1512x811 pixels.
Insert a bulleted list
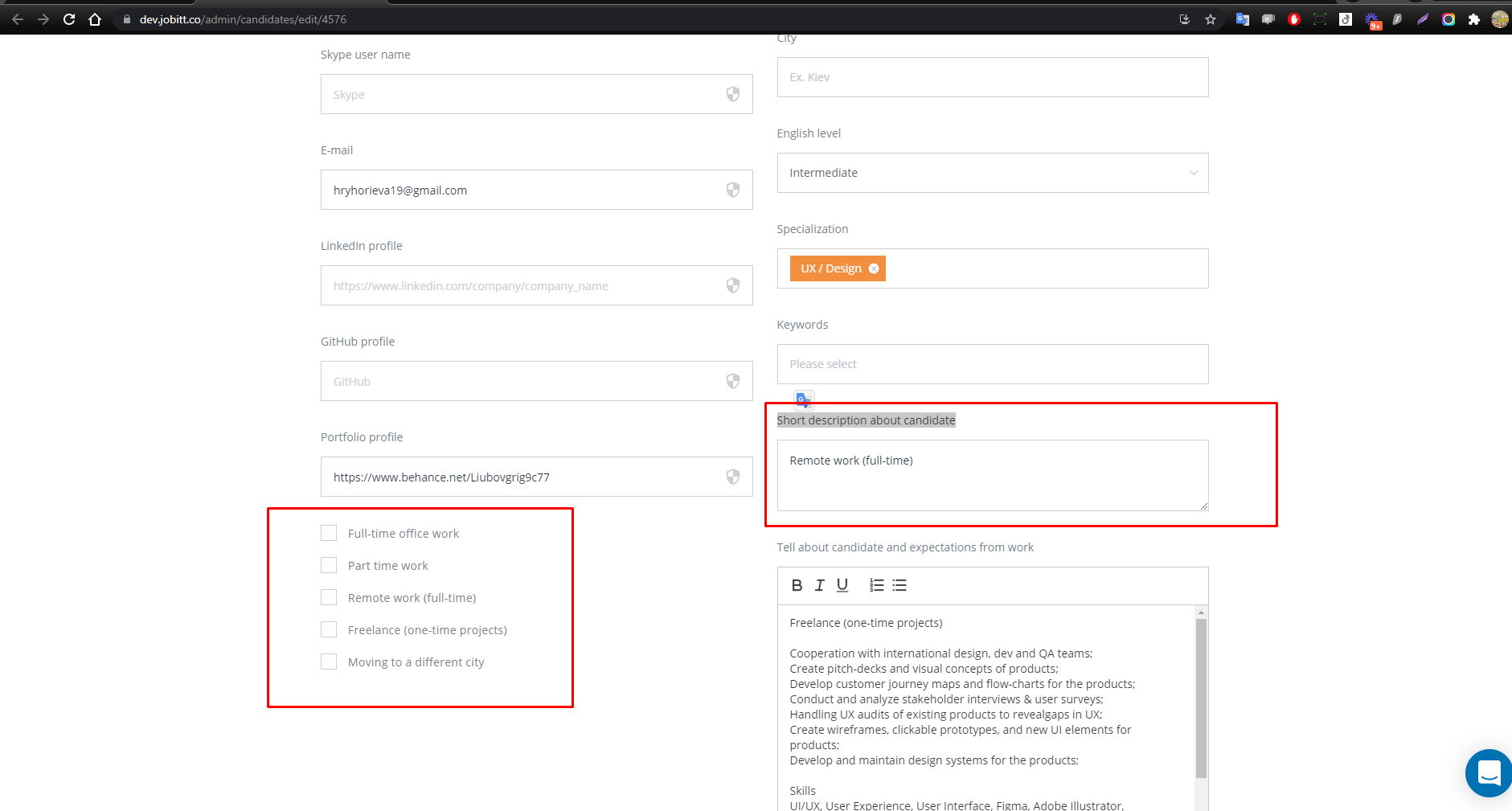pos(899,585)
